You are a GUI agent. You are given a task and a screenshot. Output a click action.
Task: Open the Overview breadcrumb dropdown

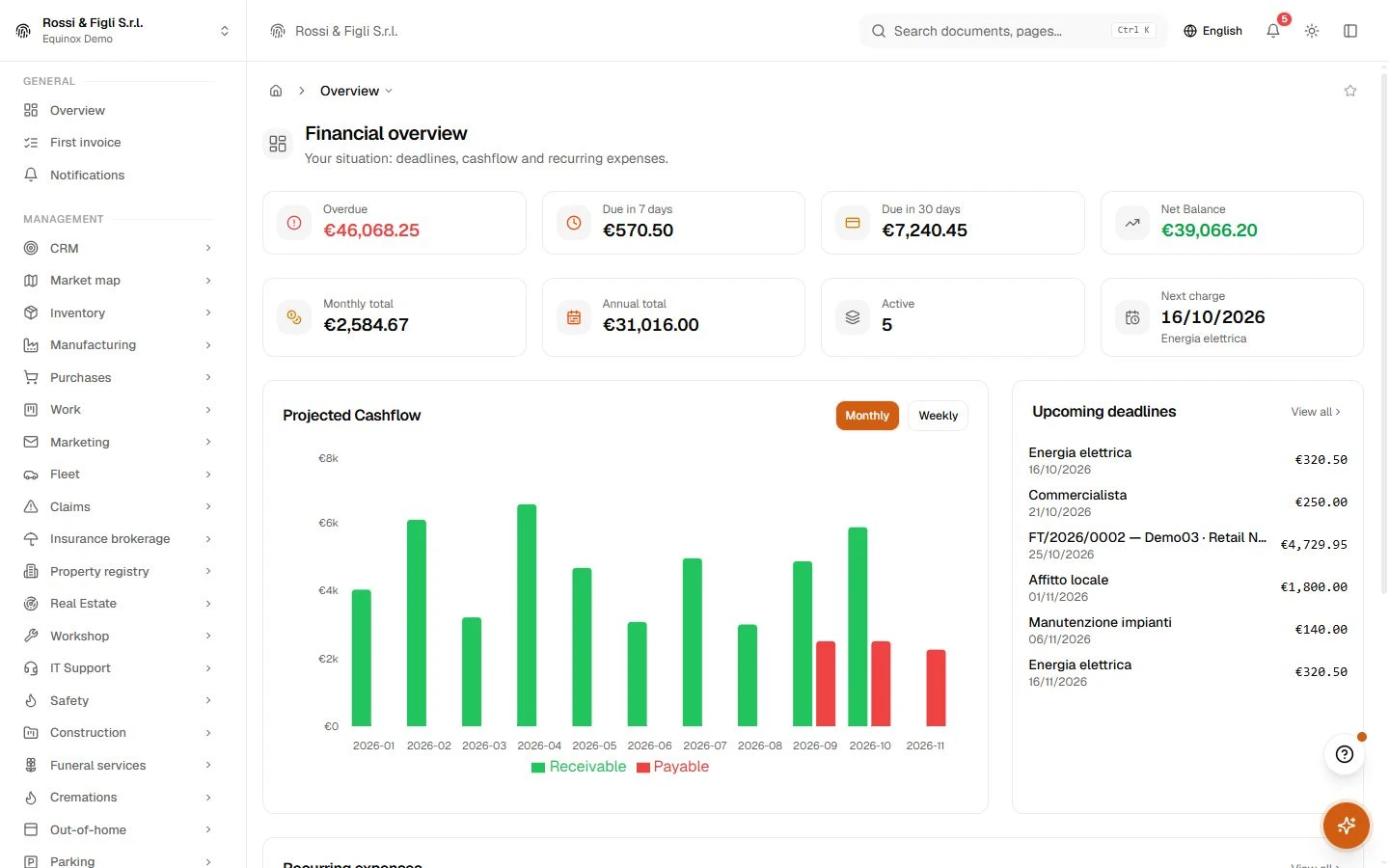[x=356, y=91]
